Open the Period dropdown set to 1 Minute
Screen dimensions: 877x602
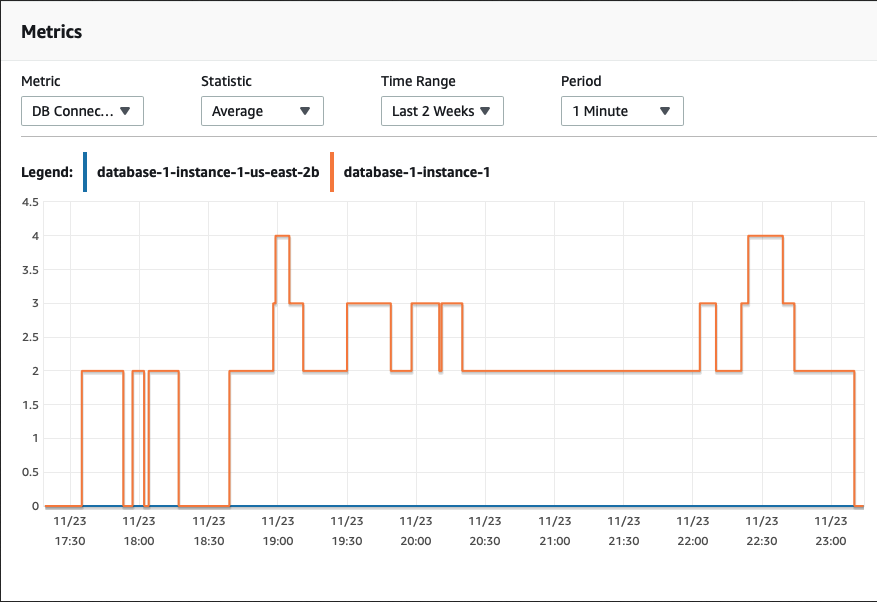(x=623, y=111)
